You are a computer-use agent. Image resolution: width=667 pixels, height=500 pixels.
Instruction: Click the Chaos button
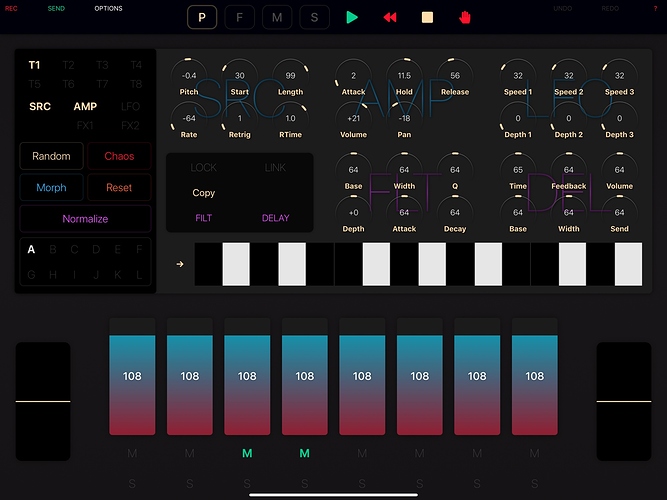point(119,156)
